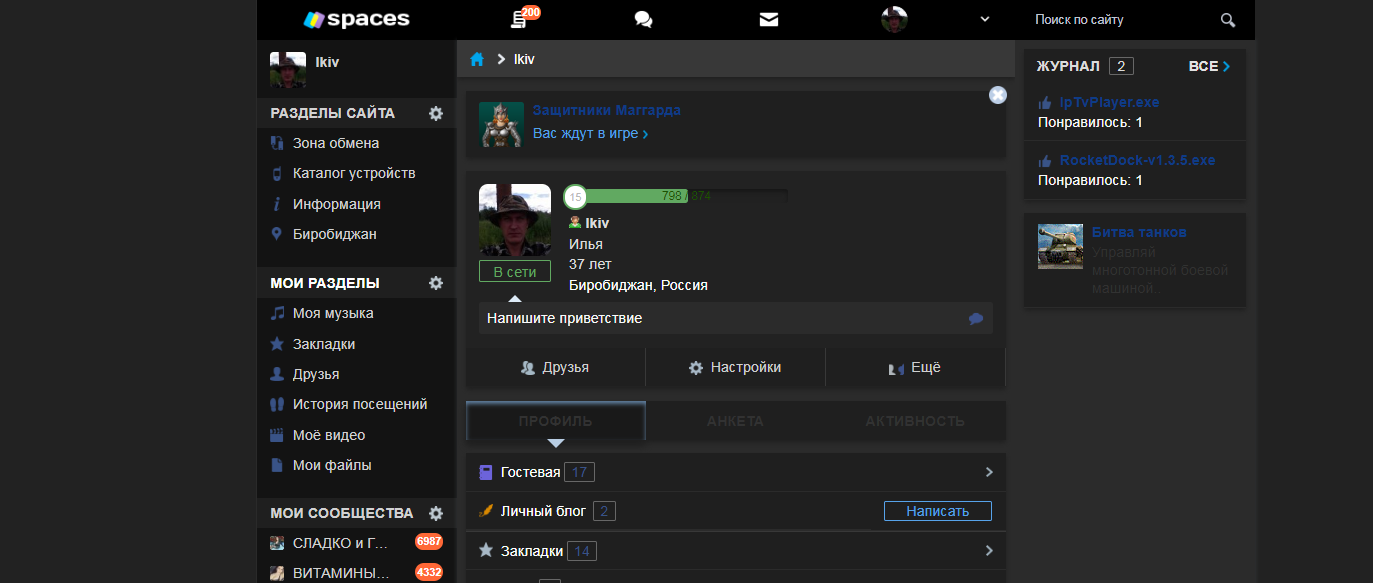The image size is (1373, 583).
Task: Click the Друзья person icon in sidebar
Action: click(277, 374)
